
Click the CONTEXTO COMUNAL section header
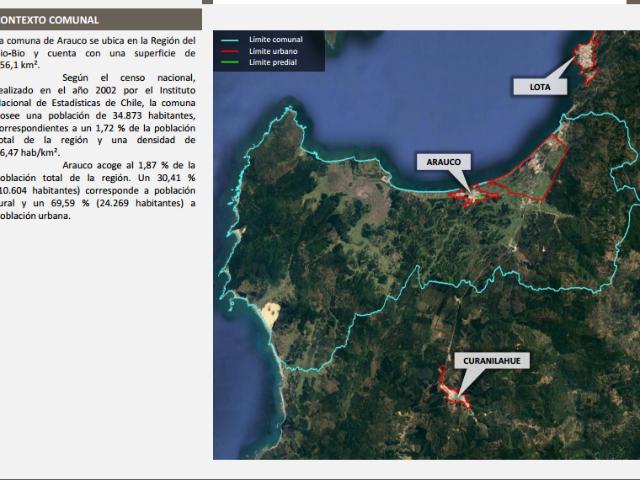(x=57, y=19)
